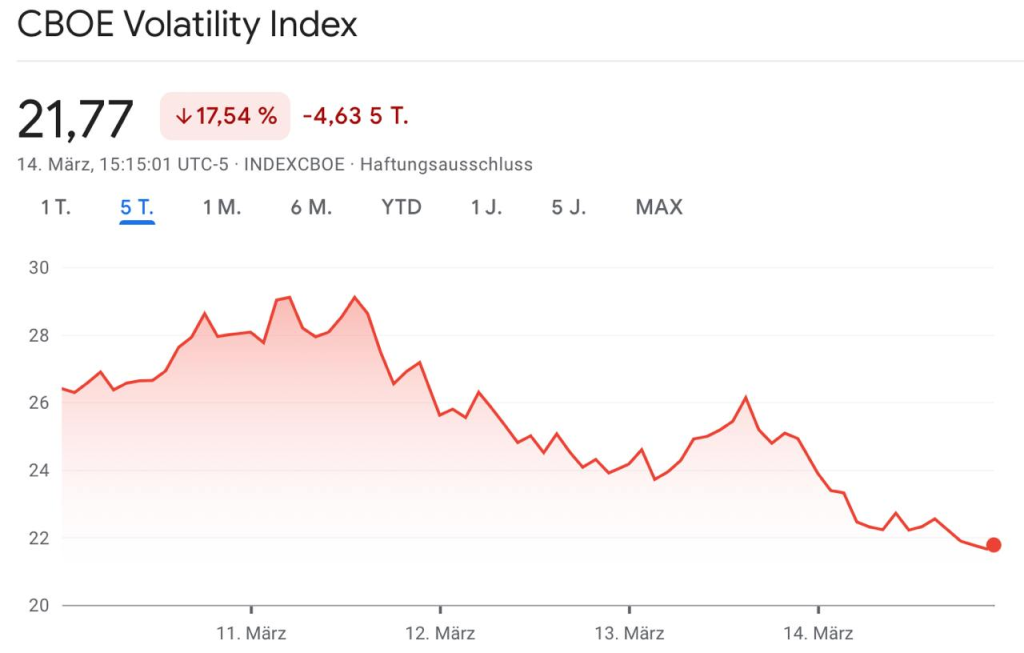The image size is (1024, 653).
Task: Open the 1 M. chart view
Action: coord(222,207)
